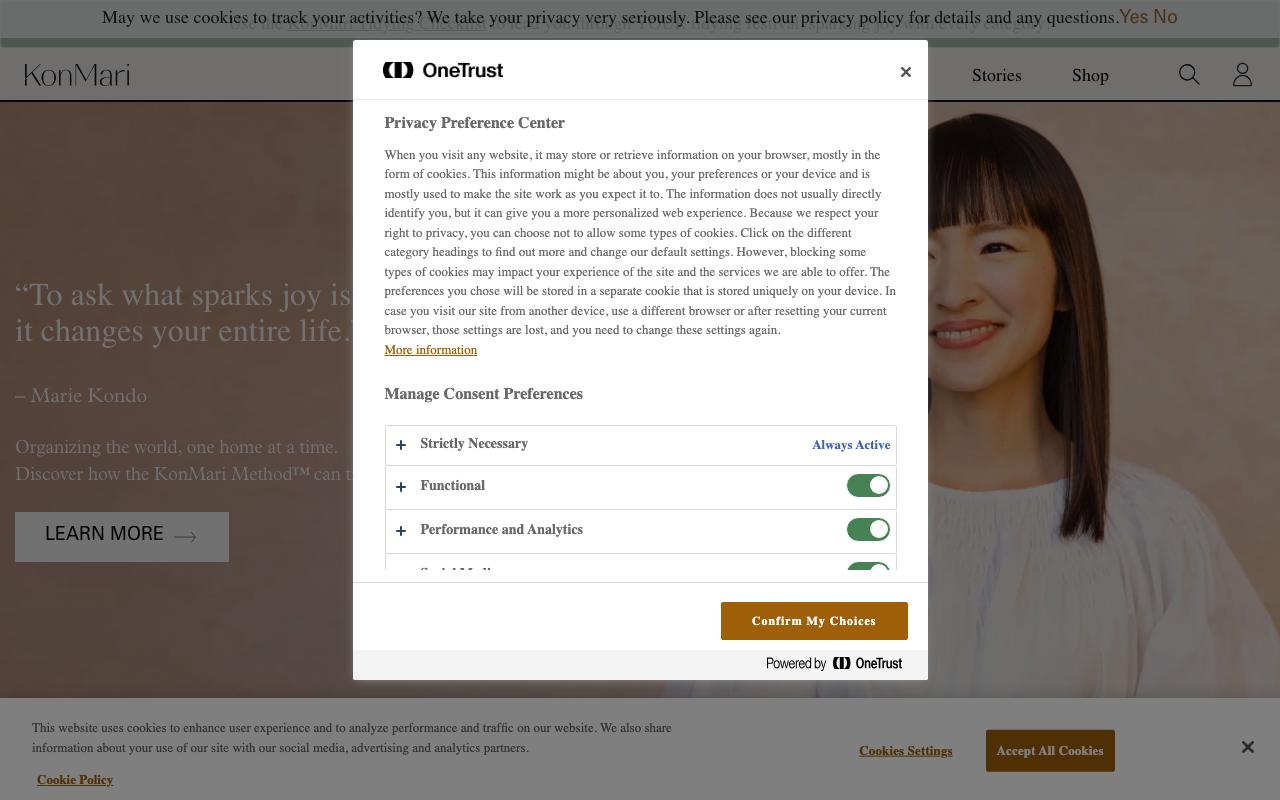Answer No to cookie tracking prompt
The width and height of the screenshot is (1280, 800).
click(1165, 17)
